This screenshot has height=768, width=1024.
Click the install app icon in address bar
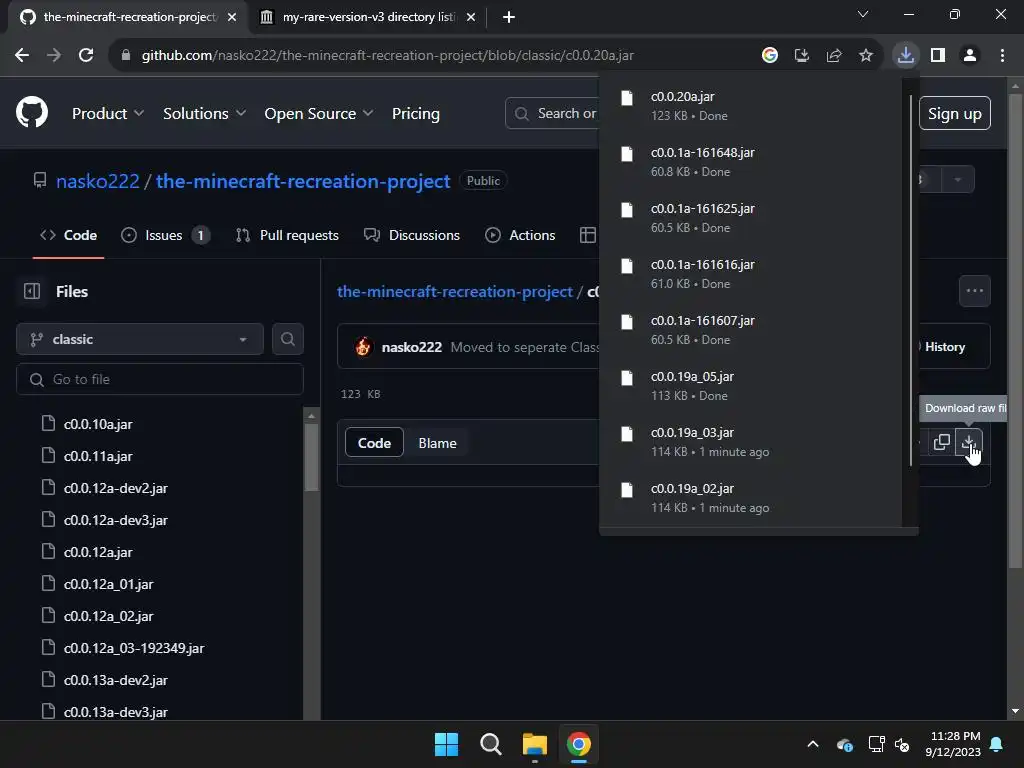[801, 56]
